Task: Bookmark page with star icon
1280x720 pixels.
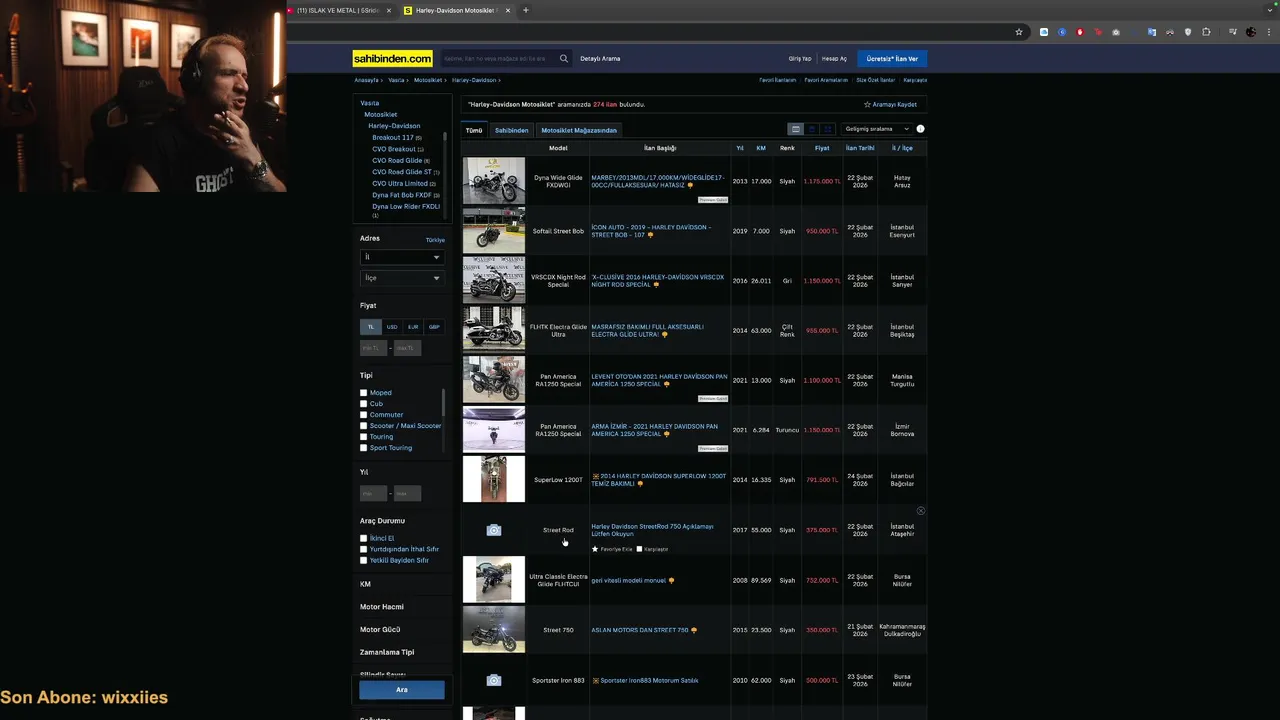Action: (x=1019, y=32)
